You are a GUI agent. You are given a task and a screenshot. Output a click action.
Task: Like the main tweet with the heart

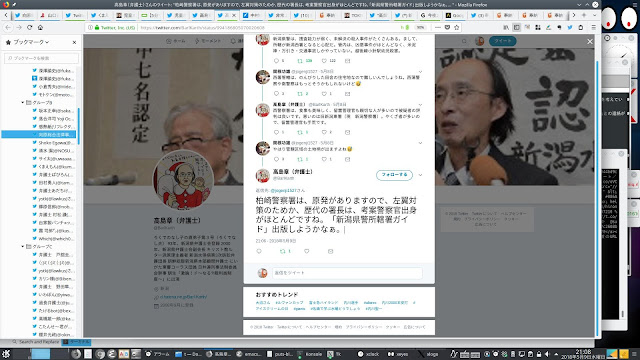click(x=307, y=251)
